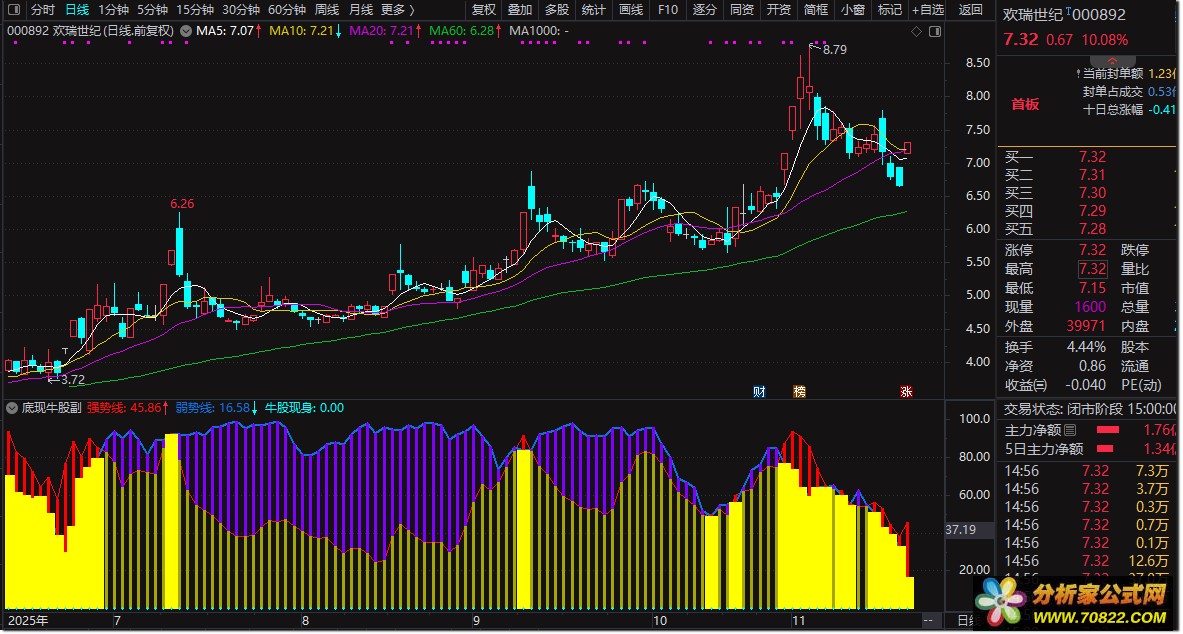
Task: Switch to the 周线 weekly chart tab
Action: pos(327,10)
